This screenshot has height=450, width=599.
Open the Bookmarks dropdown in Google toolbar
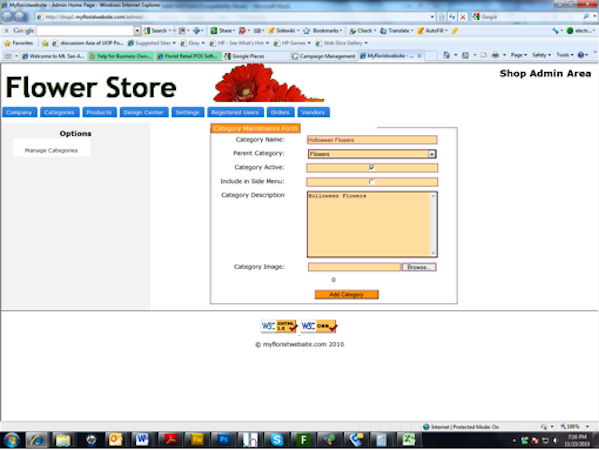coord(323,31)
